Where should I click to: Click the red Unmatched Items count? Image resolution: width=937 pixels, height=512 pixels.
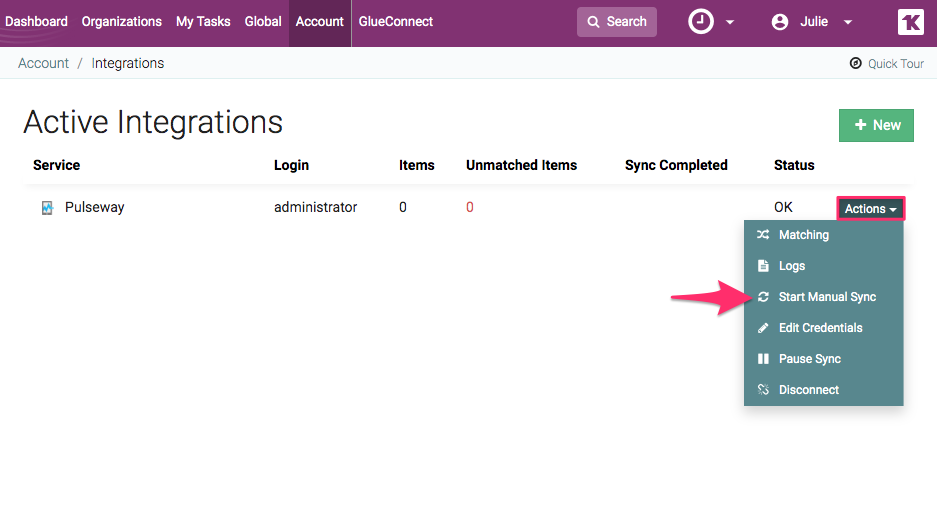[470, 208]
